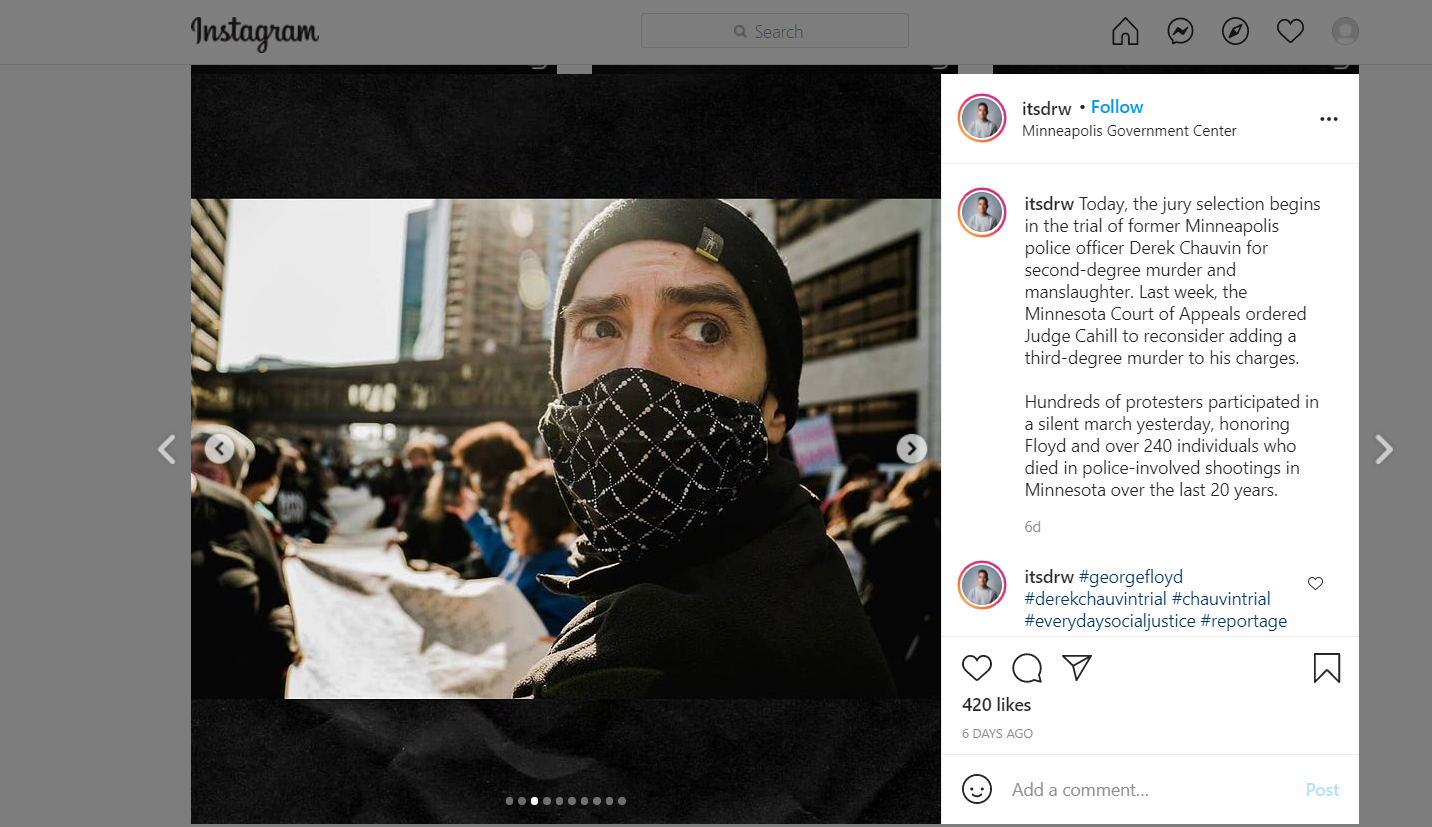
Task: Share post with paper plane icon
Action: click(1076, 668)
